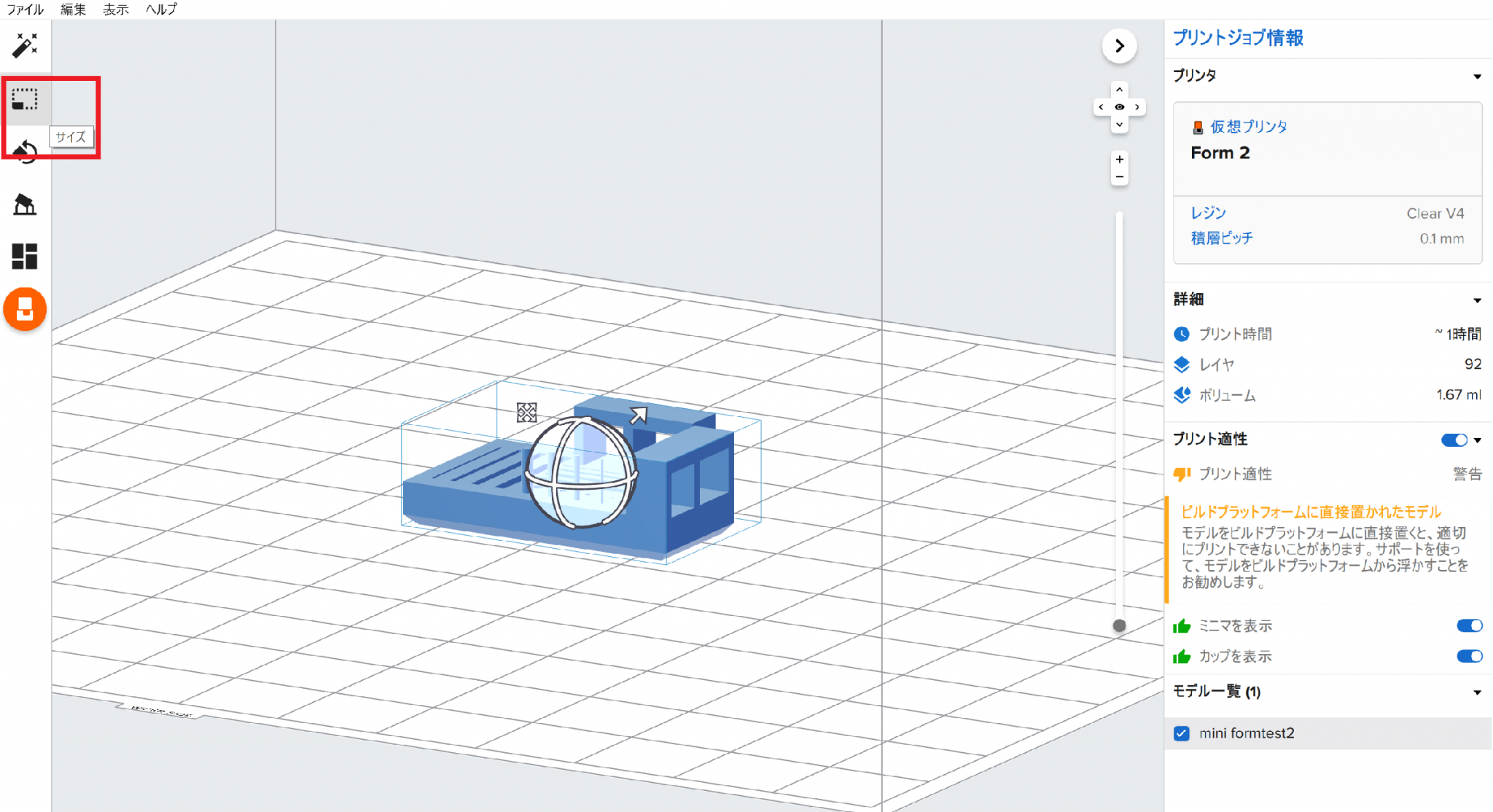Uncheck the mini formtest2 model checkbox
Viewport: 1493px width, 812px height.
pos(1182,733)
